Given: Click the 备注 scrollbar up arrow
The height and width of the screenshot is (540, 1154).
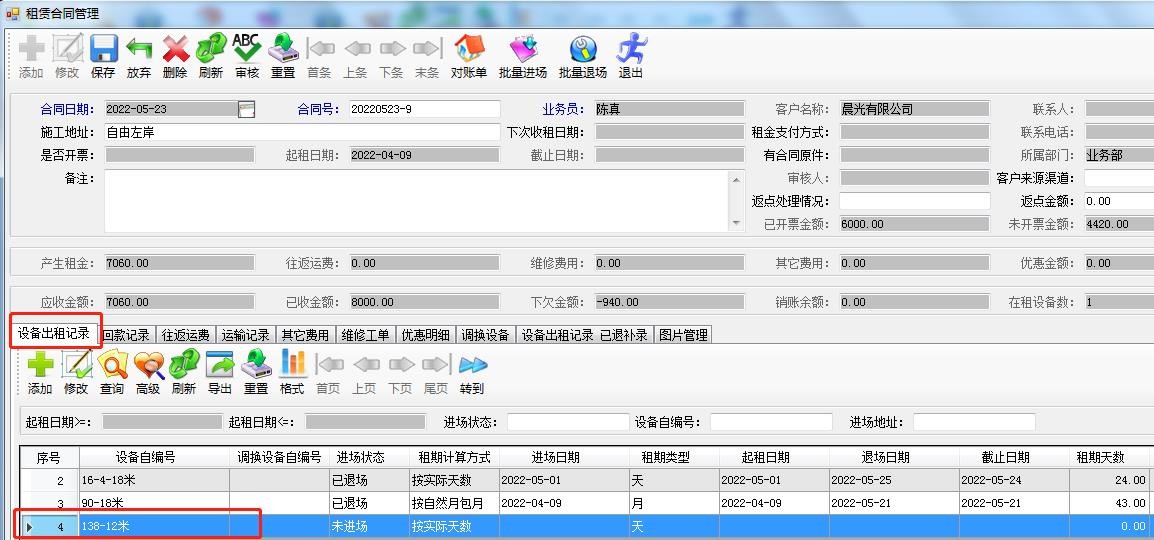Looking at the screenshot, I should pyautogui.click(x=736, y=179).
